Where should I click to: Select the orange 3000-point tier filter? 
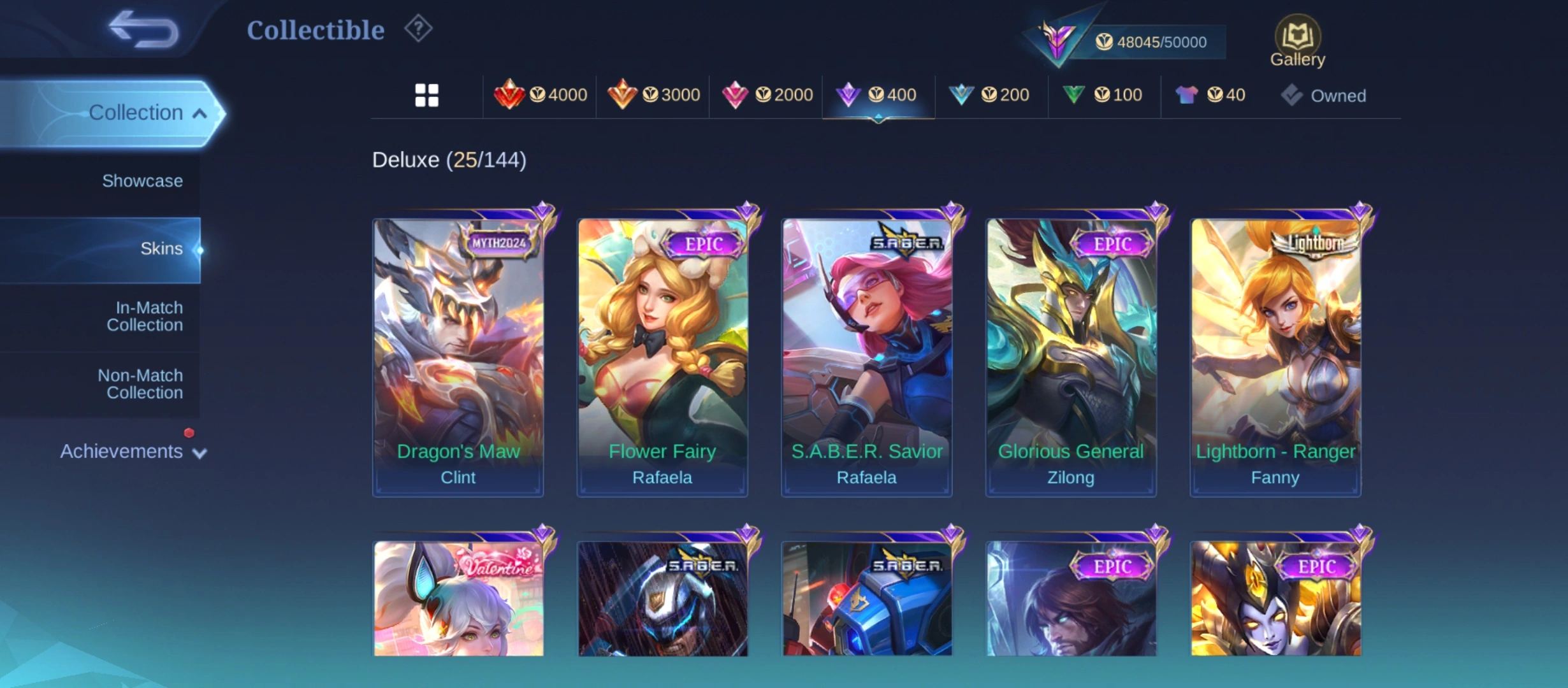coord(653,95)
